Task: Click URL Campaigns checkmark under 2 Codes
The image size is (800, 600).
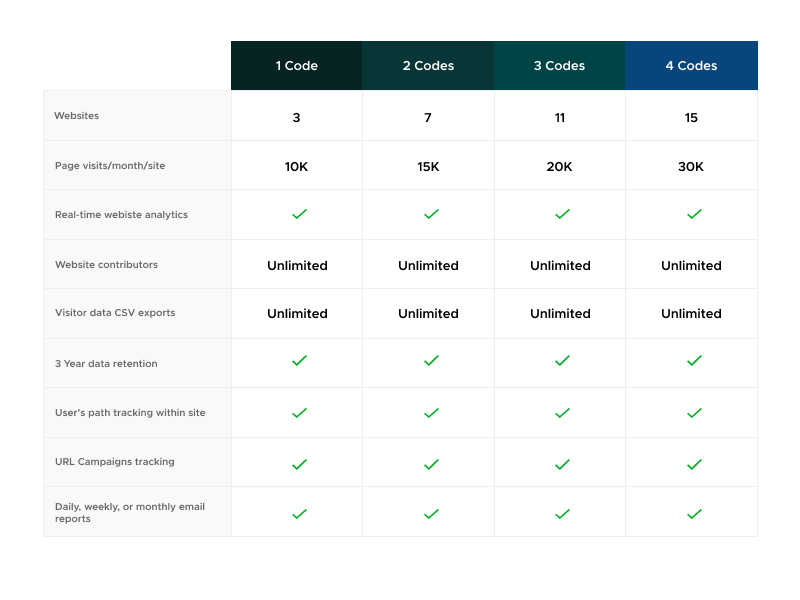Action: pos(431,464)
